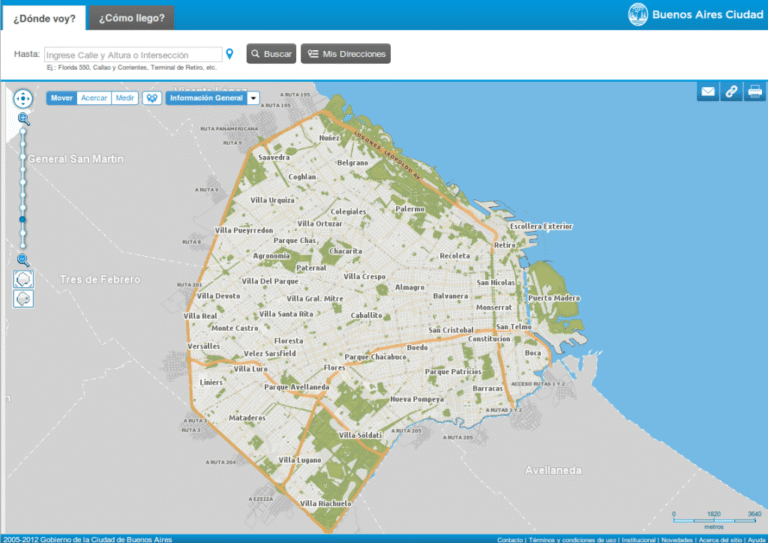The image size is (768, 543).
Task: Click the General San Martín label
Action: click(75, 159)
